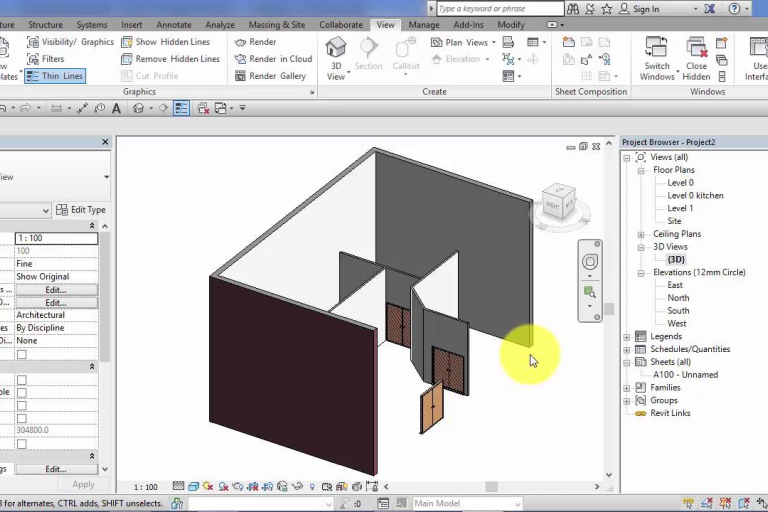Open the Annotate ribbon tab
This screenshot has width=768, height=512.
[174, 25]
